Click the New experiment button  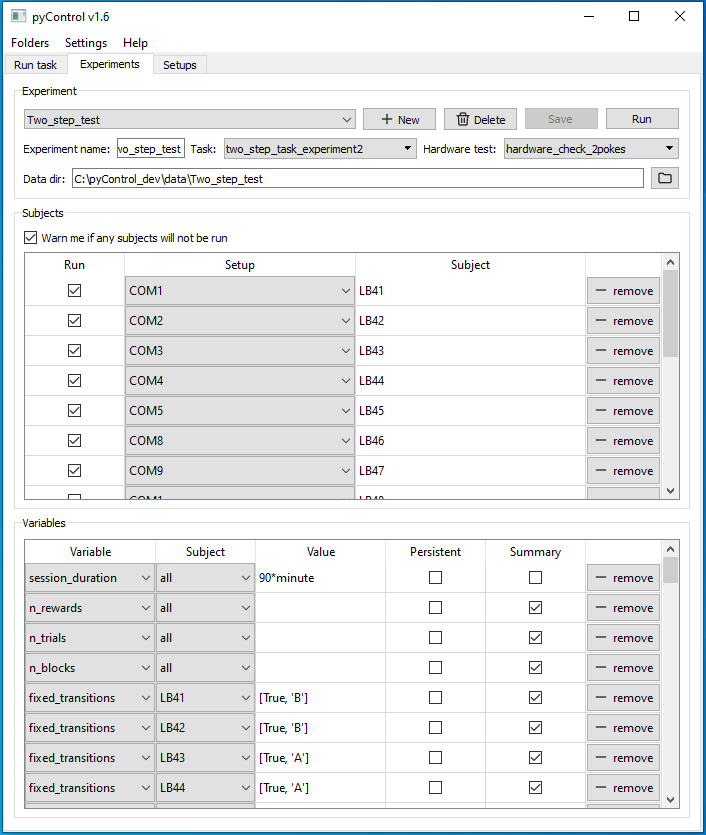399,119
